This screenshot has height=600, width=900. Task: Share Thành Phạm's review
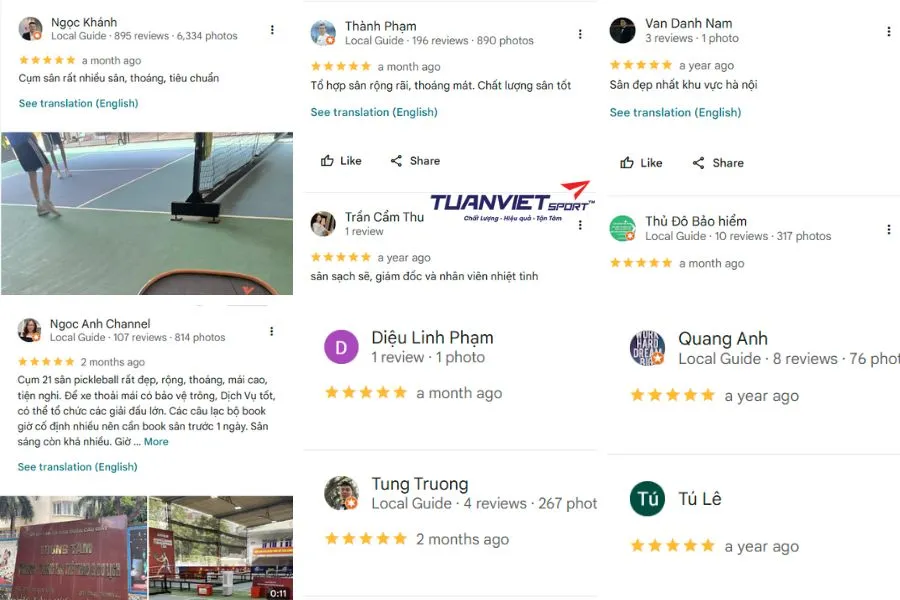coord(415,161)
